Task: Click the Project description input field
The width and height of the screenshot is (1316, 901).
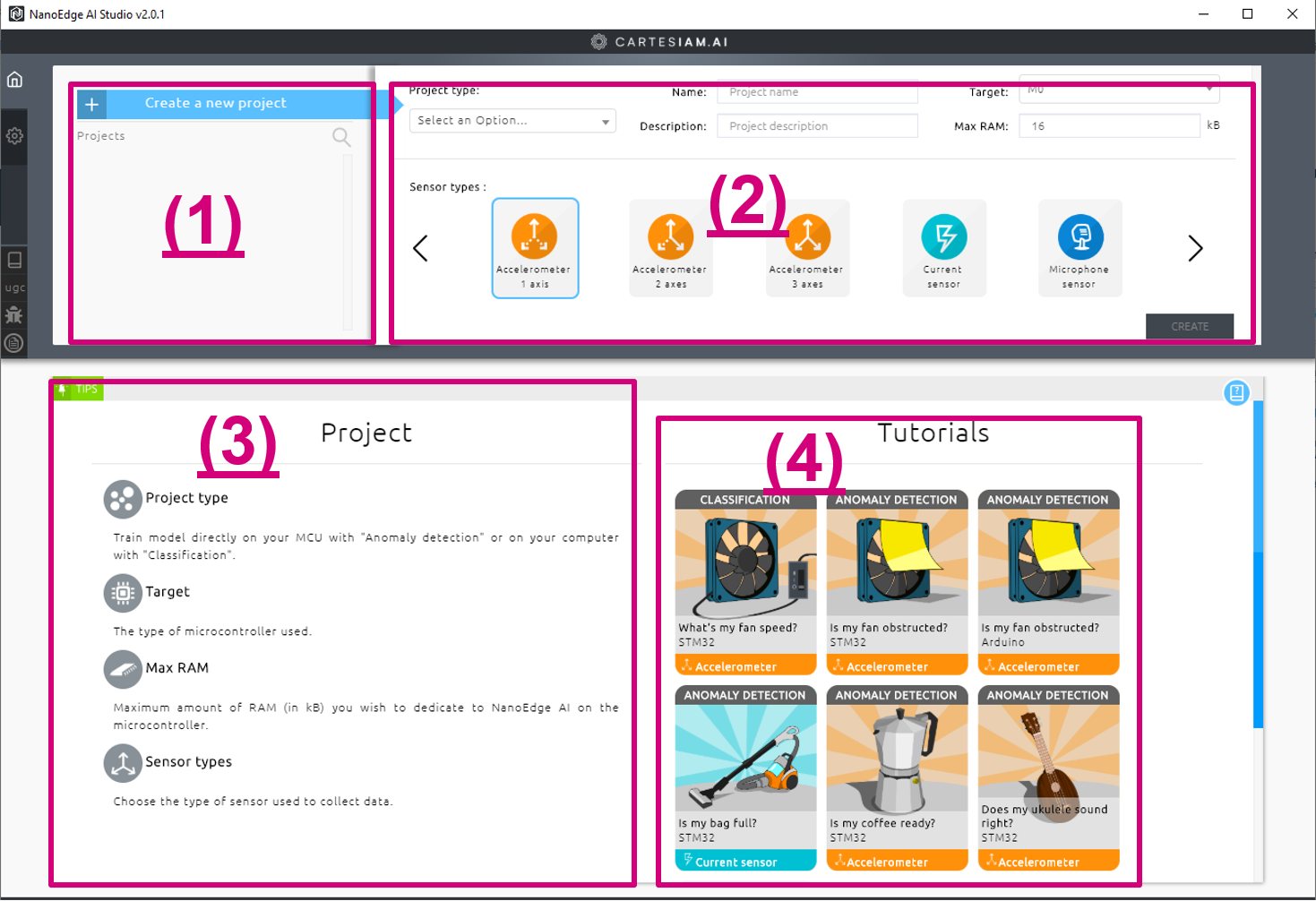Action: click(x=817, y=126)
